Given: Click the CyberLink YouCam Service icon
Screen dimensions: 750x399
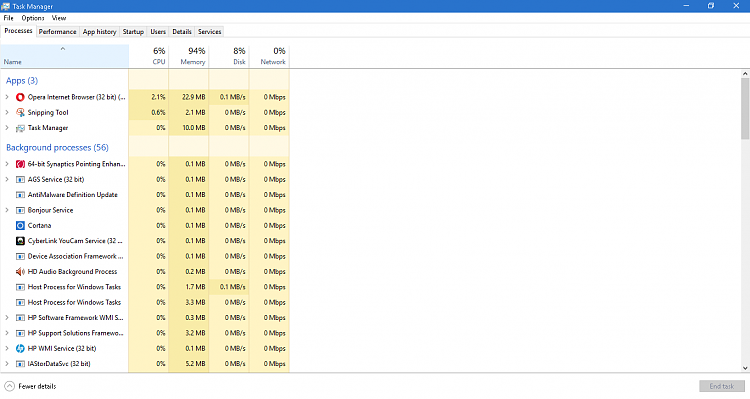Looking at the screenshot, I should point(20,241).
